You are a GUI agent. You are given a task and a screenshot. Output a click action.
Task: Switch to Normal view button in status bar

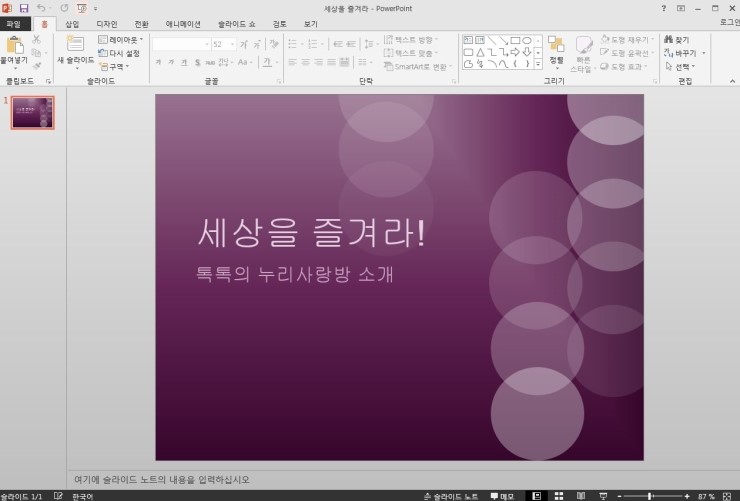[x=536, y=496]
